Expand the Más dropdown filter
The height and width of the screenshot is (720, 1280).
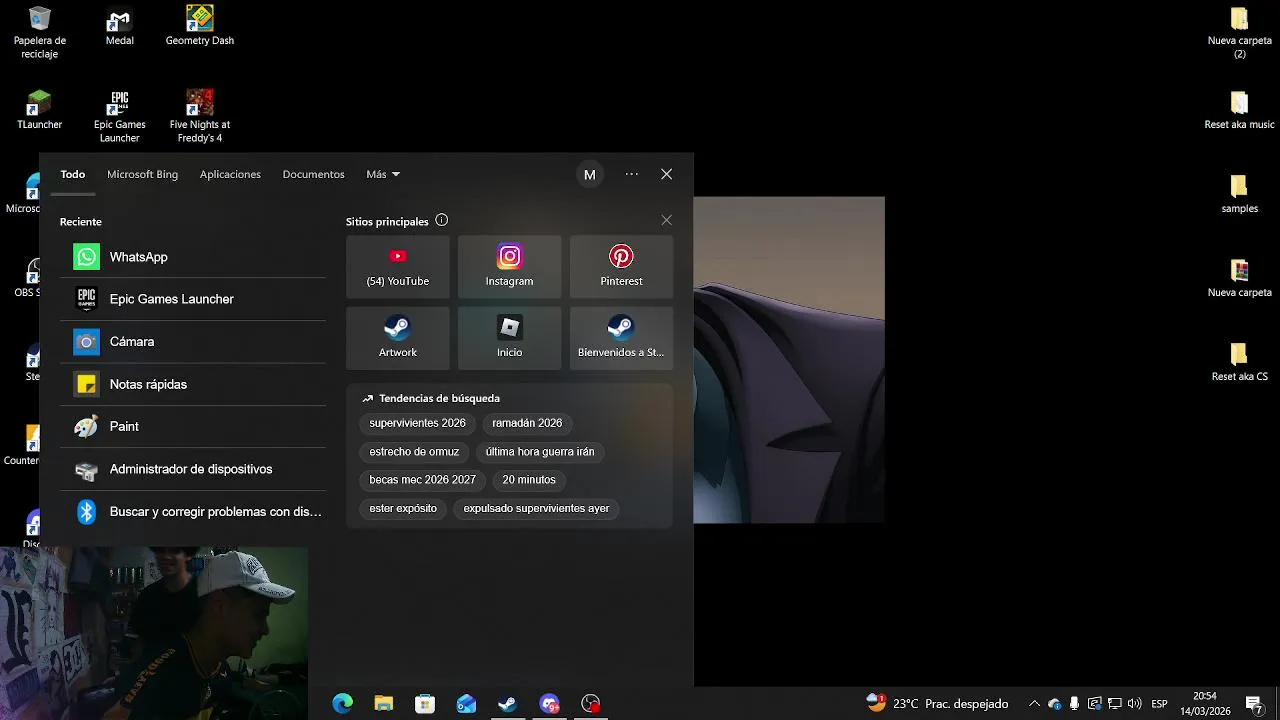[x=383, y=174]
